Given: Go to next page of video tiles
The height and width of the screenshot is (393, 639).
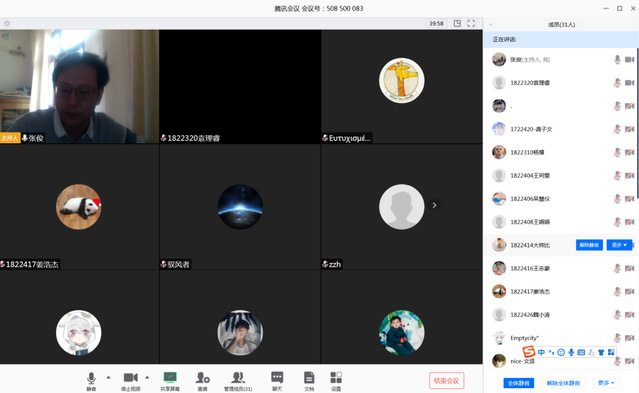Looking at the screenshot, I should [x=434, y=205].
